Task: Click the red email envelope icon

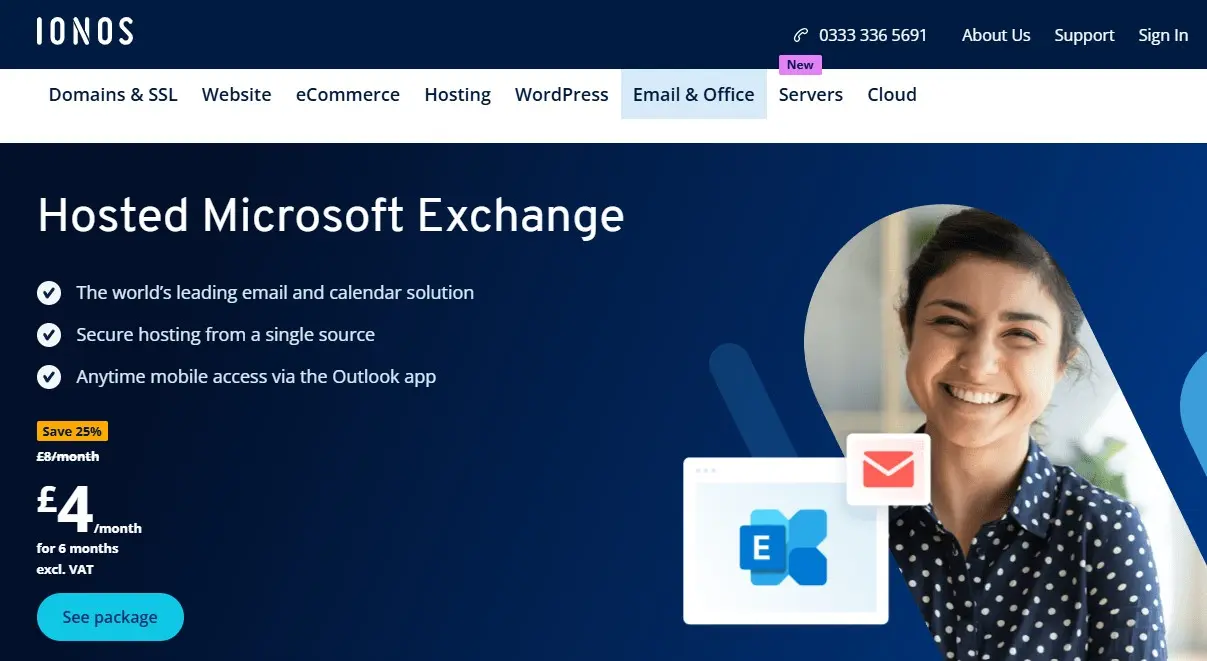Action: 888,470
